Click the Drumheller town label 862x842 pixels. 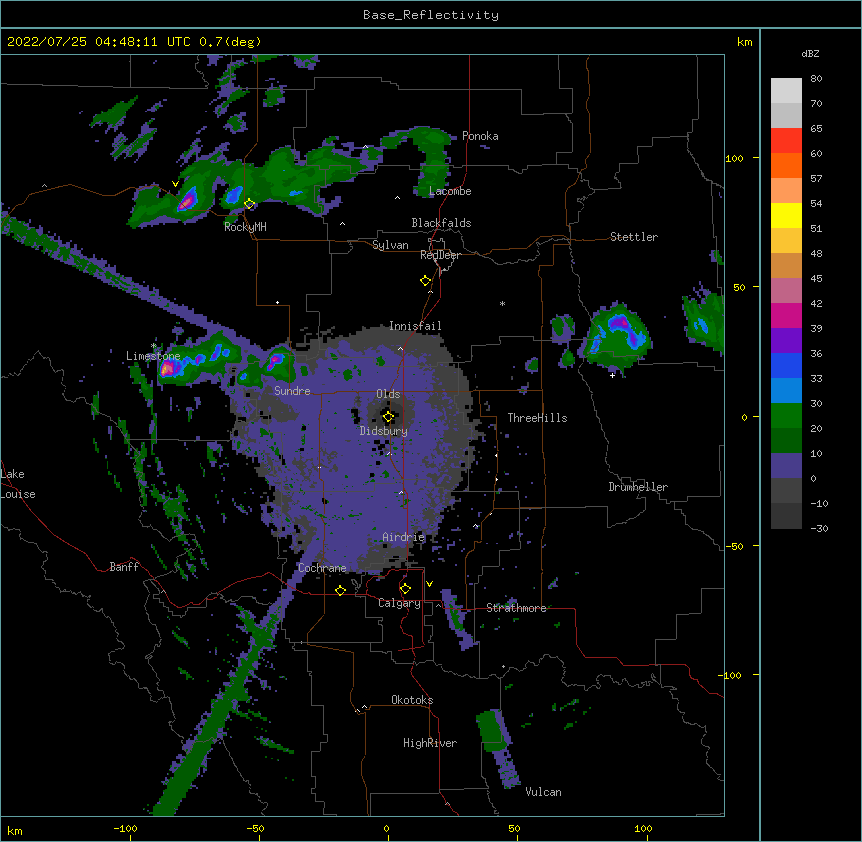(638, 487)
